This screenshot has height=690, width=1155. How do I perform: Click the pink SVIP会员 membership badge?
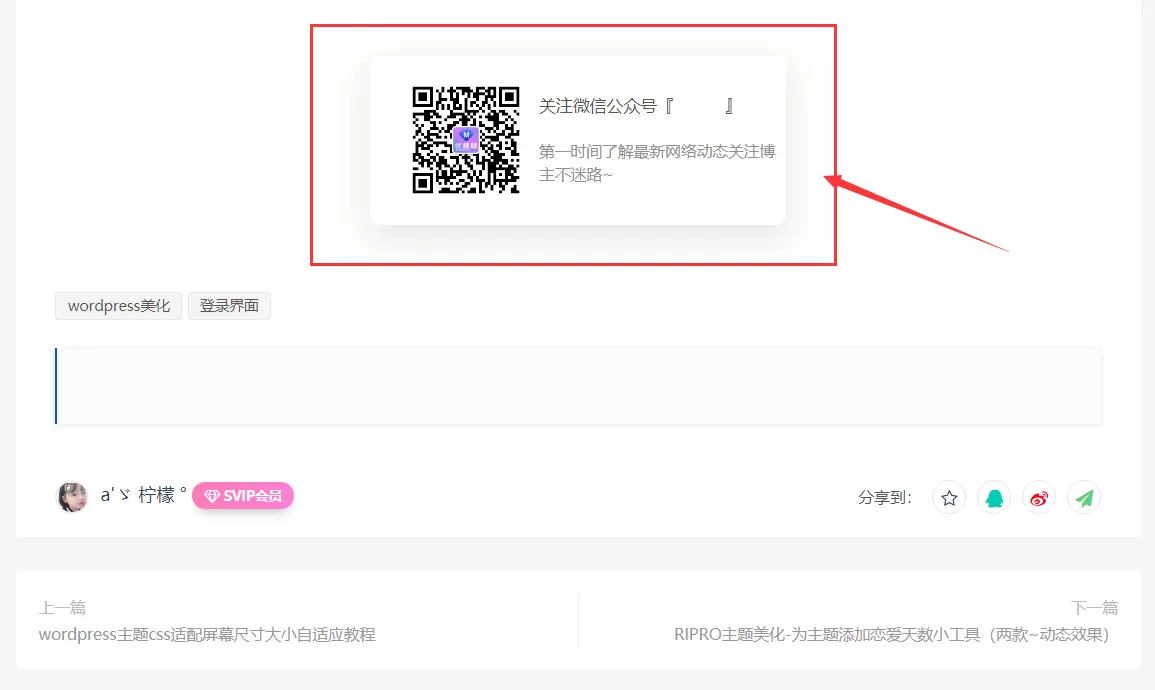pos(243,495)
